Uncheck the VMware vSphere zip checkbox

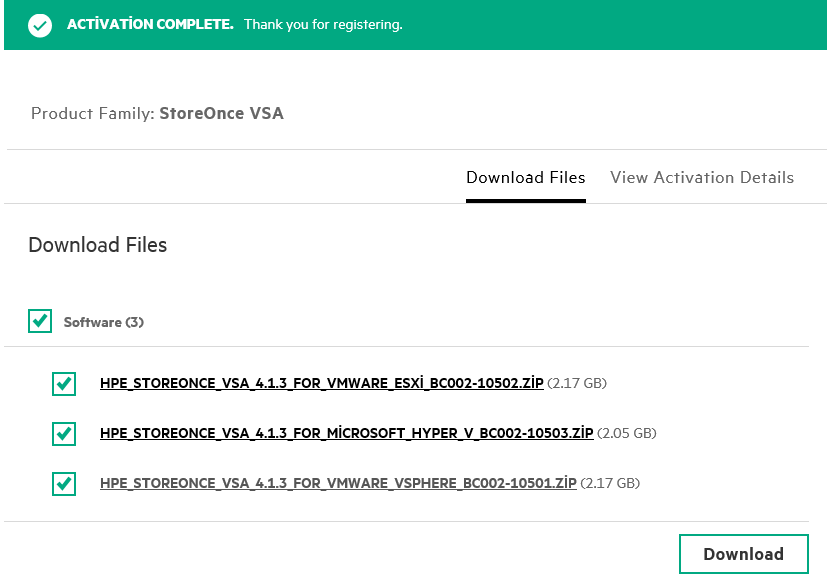coord(64,484)
